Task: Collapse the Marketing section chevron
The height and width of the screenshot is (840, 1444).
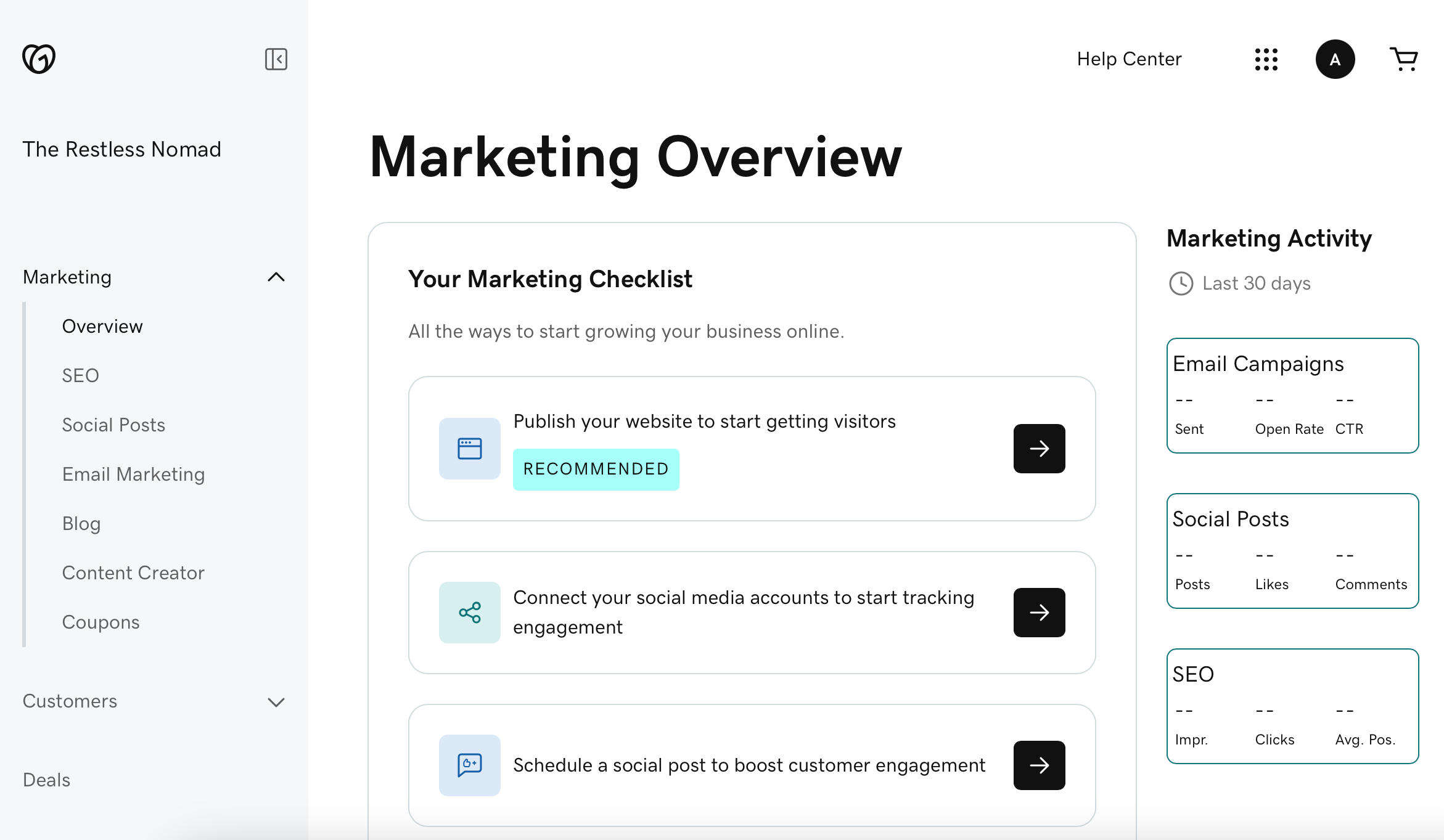Action: [x=276, y=277]
